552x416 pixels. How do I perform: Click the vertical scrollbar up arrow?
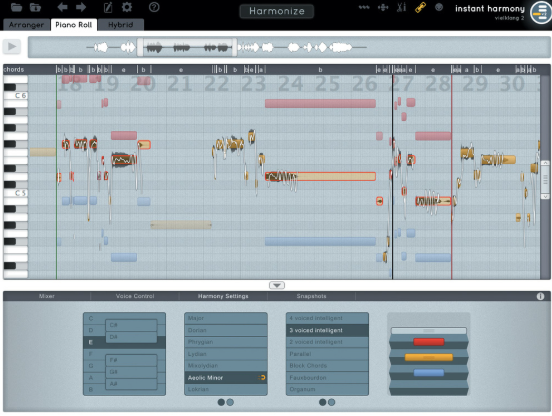pyautogui.click(x=545, y=163)
